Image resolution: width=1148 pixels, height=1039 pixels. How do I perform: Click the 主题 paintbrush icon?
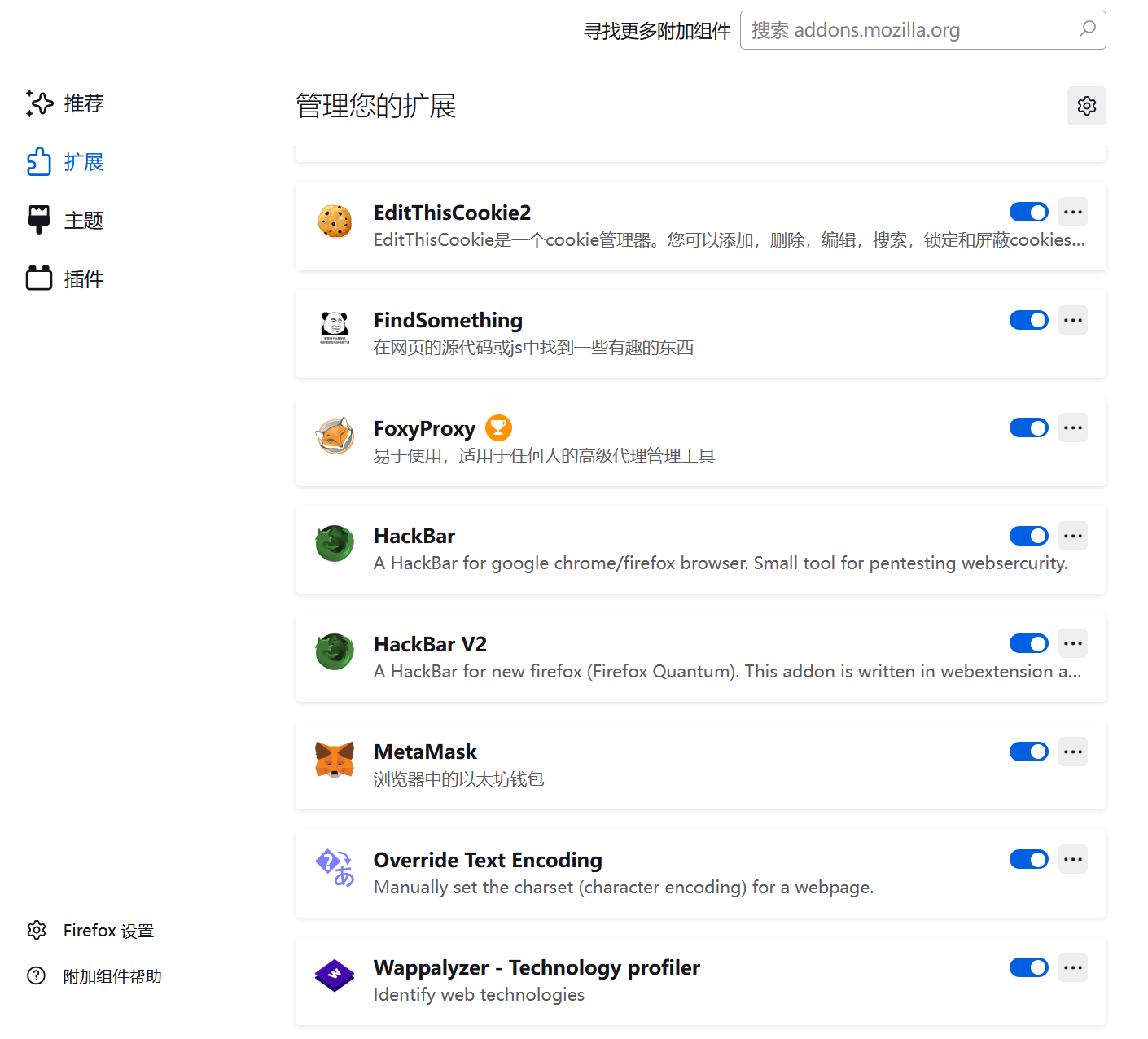[x=39, y=221]
